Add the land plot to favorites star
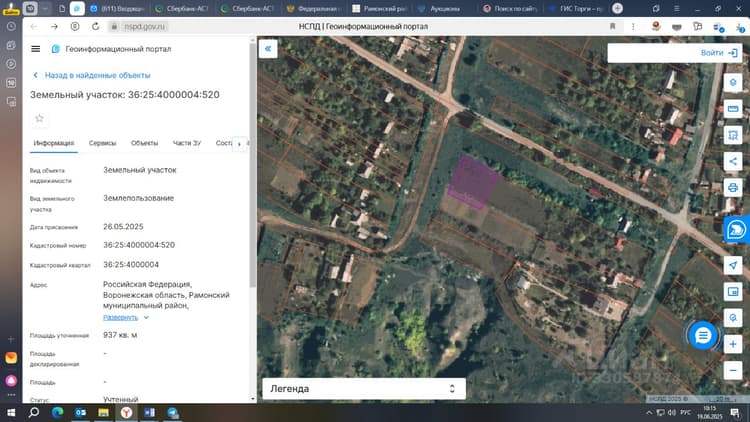 tap(39, 118)
